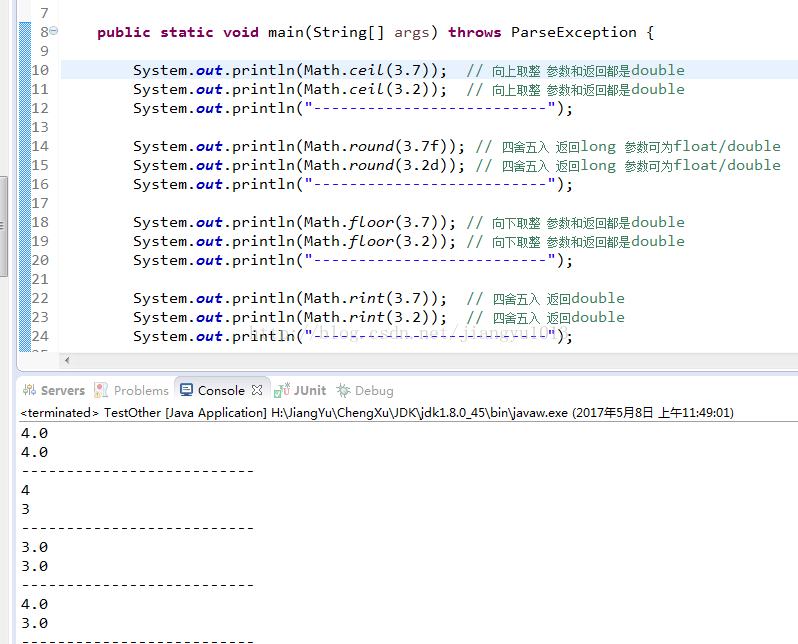Click the JUnit tab icon
798x644 pixels.
pos(281,390)
